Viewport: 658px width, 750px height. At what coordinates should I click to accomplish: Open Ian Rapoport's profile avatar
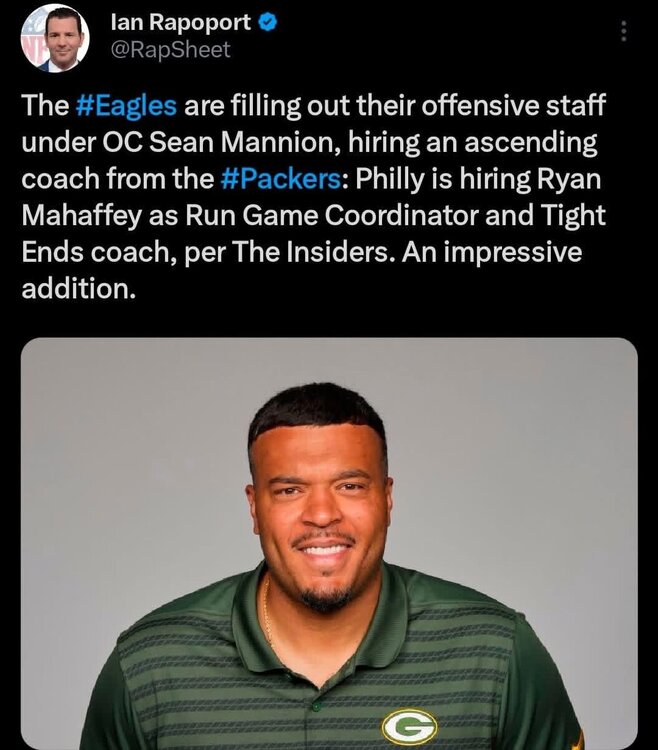53,38
